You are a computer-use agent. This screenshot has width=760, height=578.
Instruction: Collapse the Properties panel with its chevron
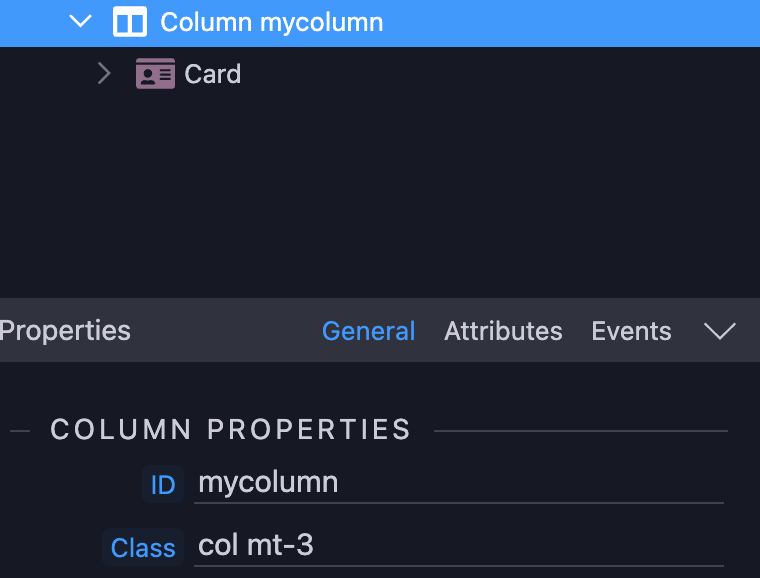pyautogui.click(x=720, y=331)
